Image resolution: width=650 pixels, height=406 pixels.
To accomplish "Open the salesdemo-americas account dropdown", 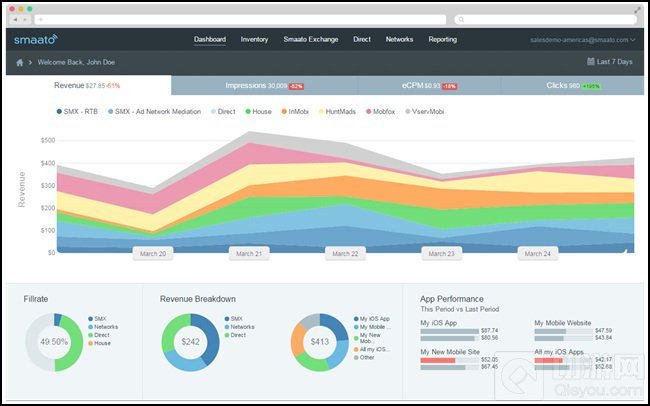I will 583,40.
